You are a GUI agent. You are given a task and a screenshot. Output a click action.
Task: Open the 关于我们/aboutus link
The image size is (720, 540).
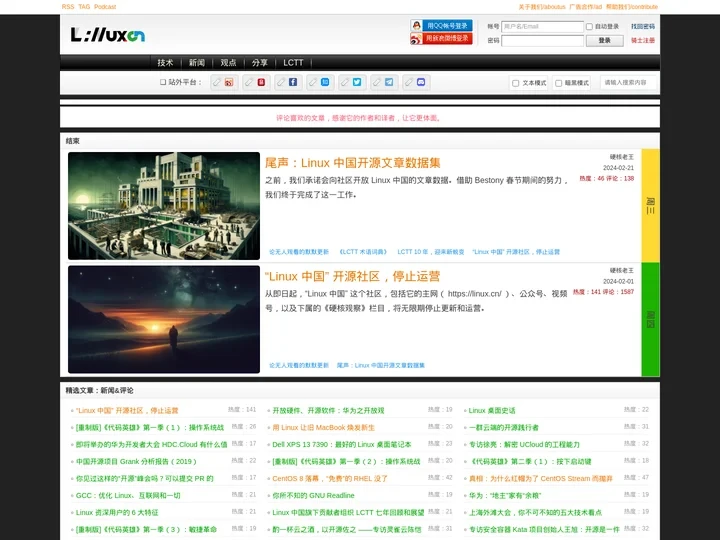click(x=542, y=7)
